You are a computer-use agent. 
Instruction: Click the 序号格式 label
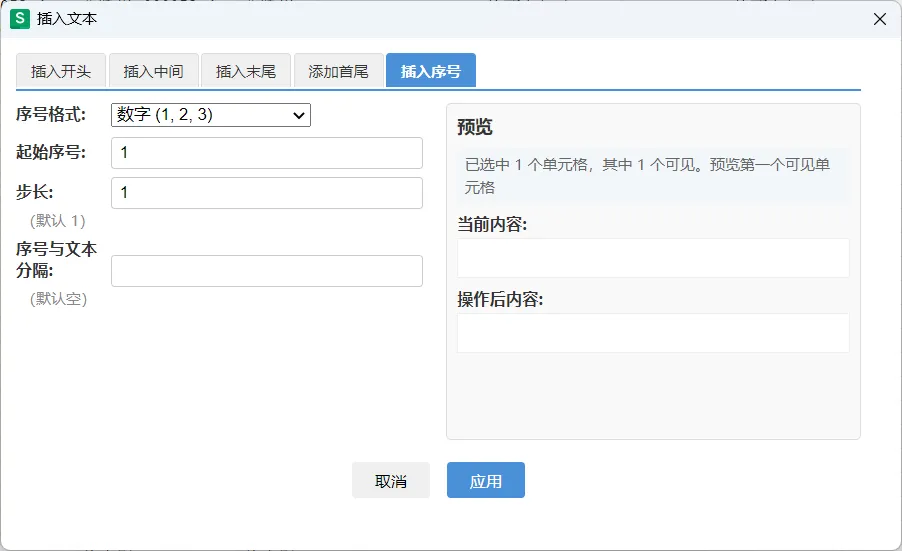click(x=51, y=114)
